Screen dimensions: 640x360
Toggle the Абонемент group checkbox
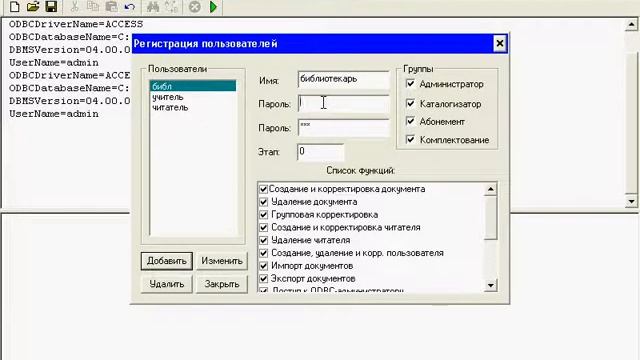coord(410,121)
